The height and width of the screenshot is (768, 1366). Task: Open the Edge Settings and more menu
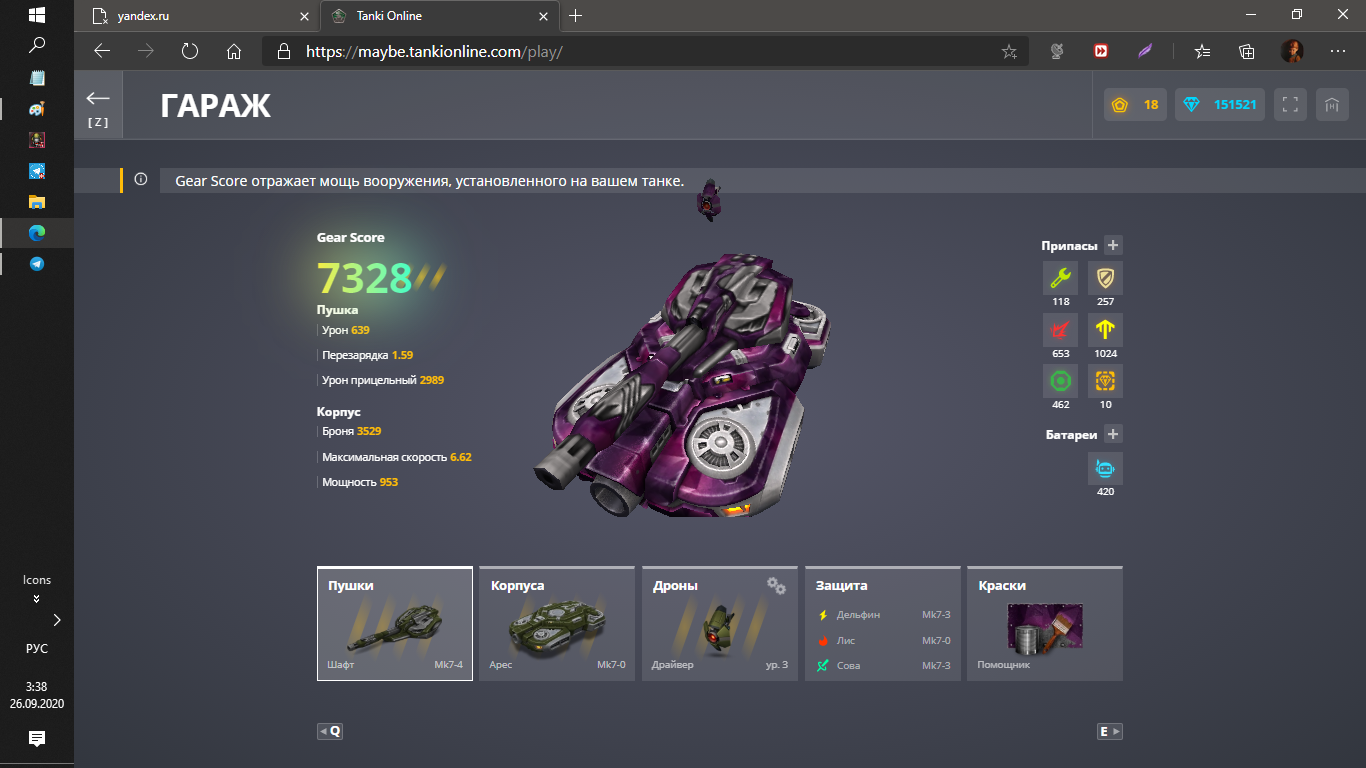[x=1338, y=51]
